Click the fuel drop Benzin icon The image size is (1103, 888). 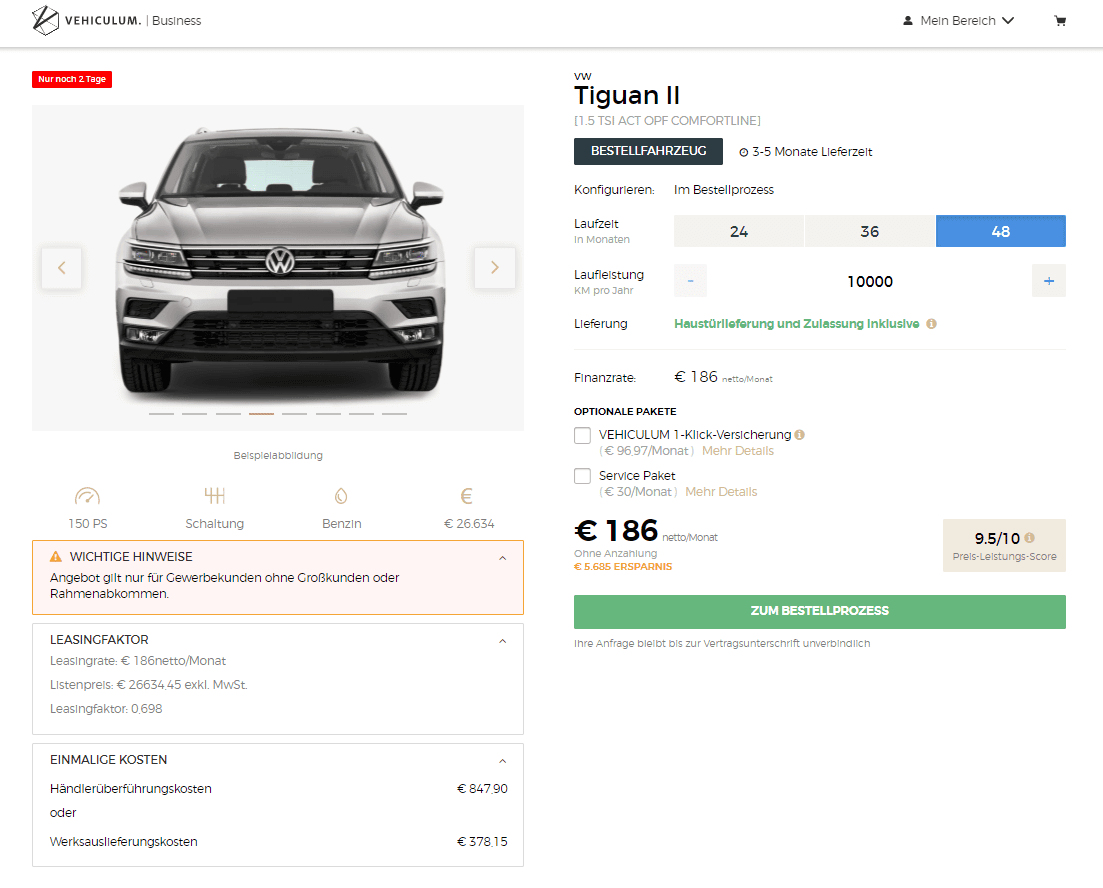pos(341,496)
